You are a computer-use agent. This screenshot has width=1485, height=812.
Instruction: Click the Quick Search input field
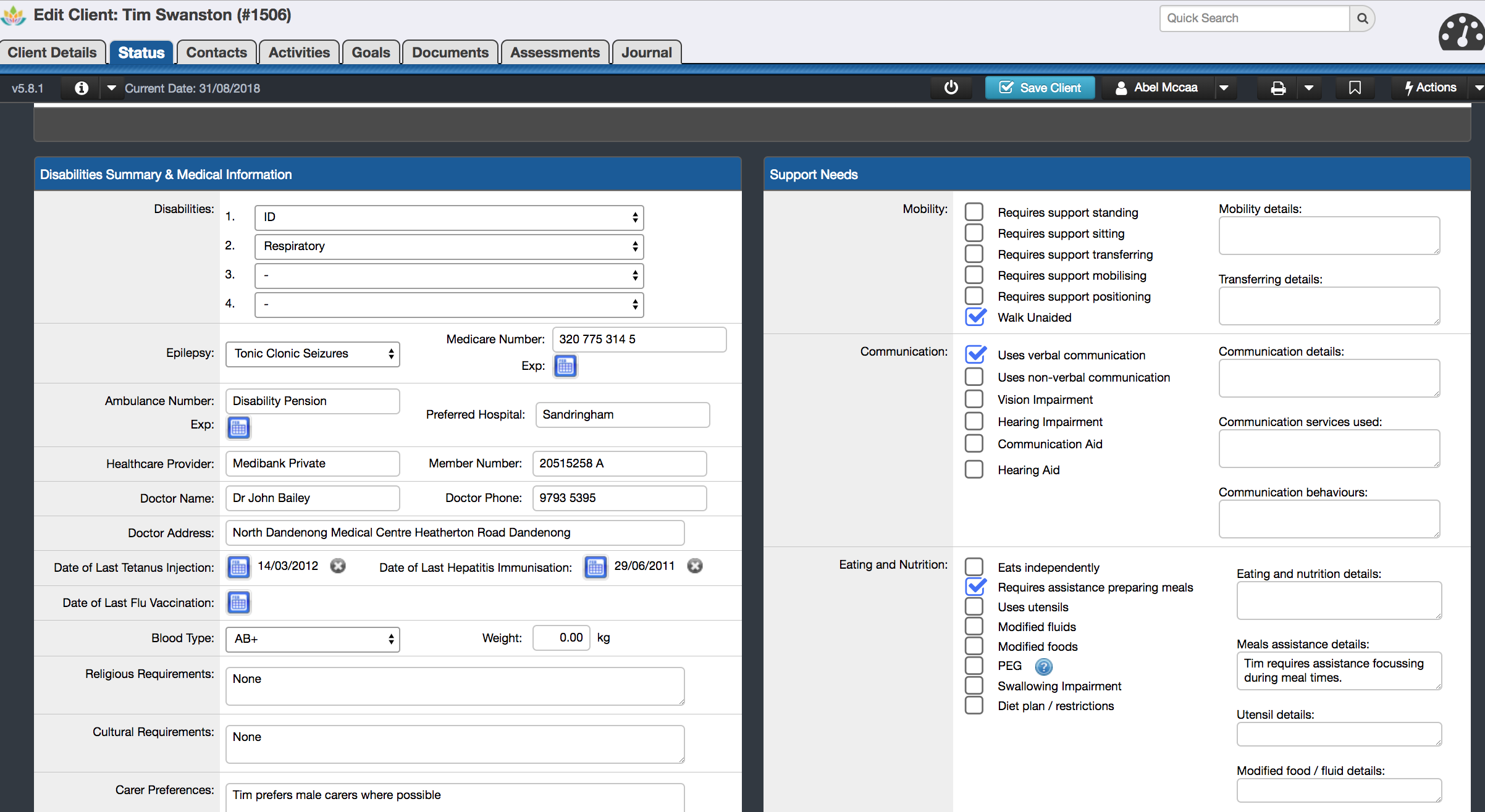(x=1255, y=19)
